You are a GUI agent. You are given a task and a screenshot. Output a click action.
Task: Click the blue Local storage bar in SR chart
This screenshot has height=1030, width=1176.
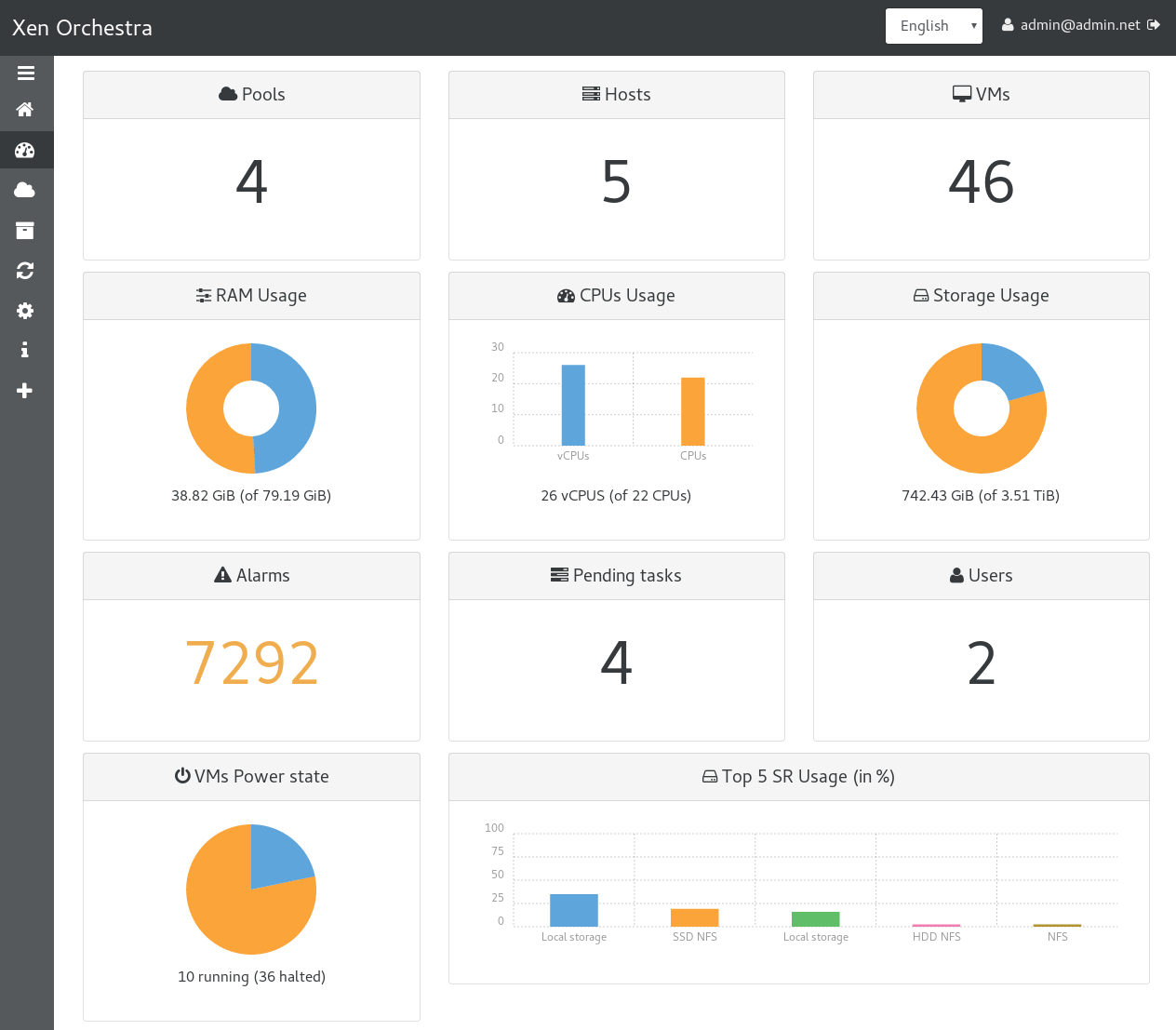[x=574, y=910]
